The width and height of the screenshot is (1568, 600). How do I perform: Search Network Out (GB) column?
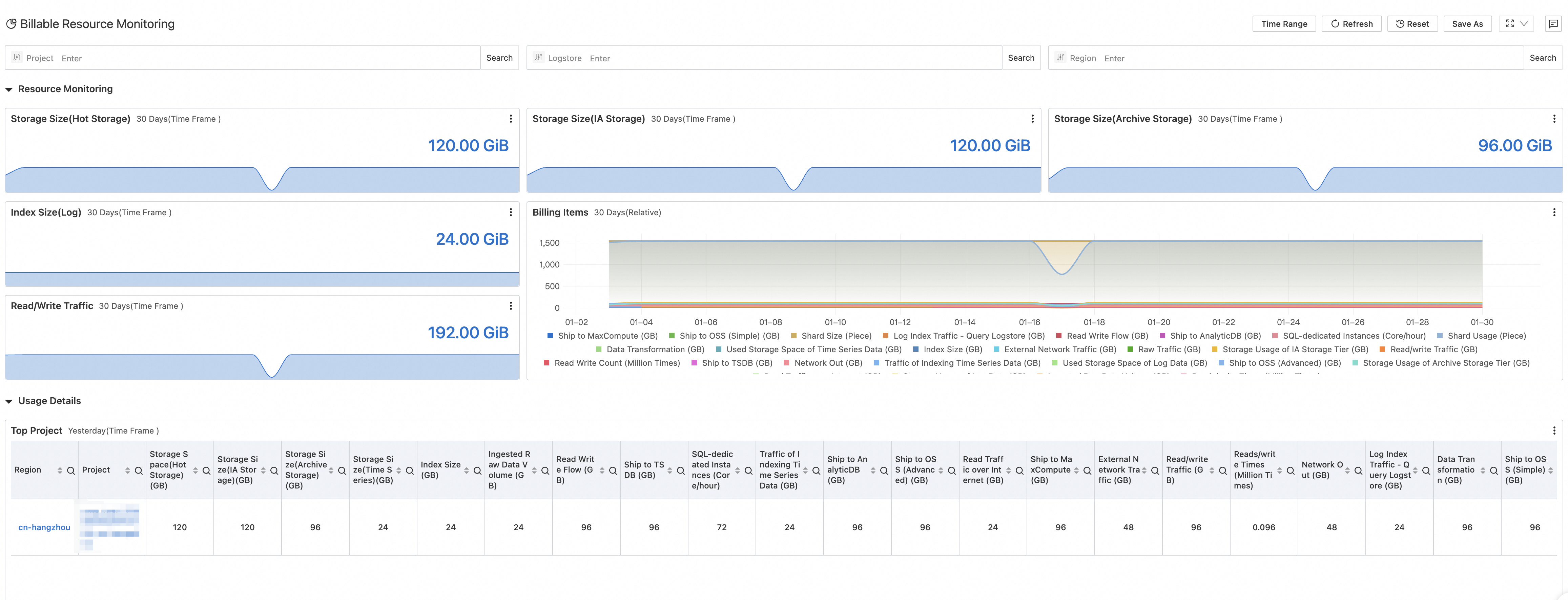point(1358,471)
